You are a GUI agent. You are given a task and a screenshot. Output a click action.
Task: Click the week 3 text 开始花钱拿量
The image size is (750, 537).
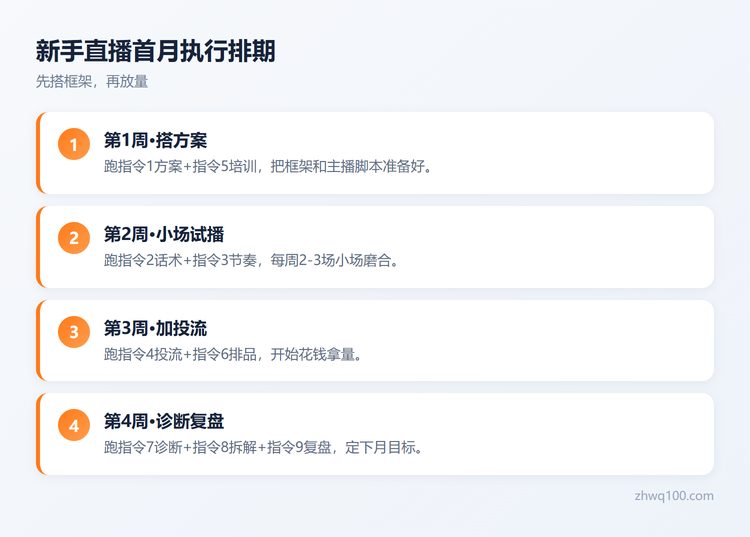tap(316, 354)
